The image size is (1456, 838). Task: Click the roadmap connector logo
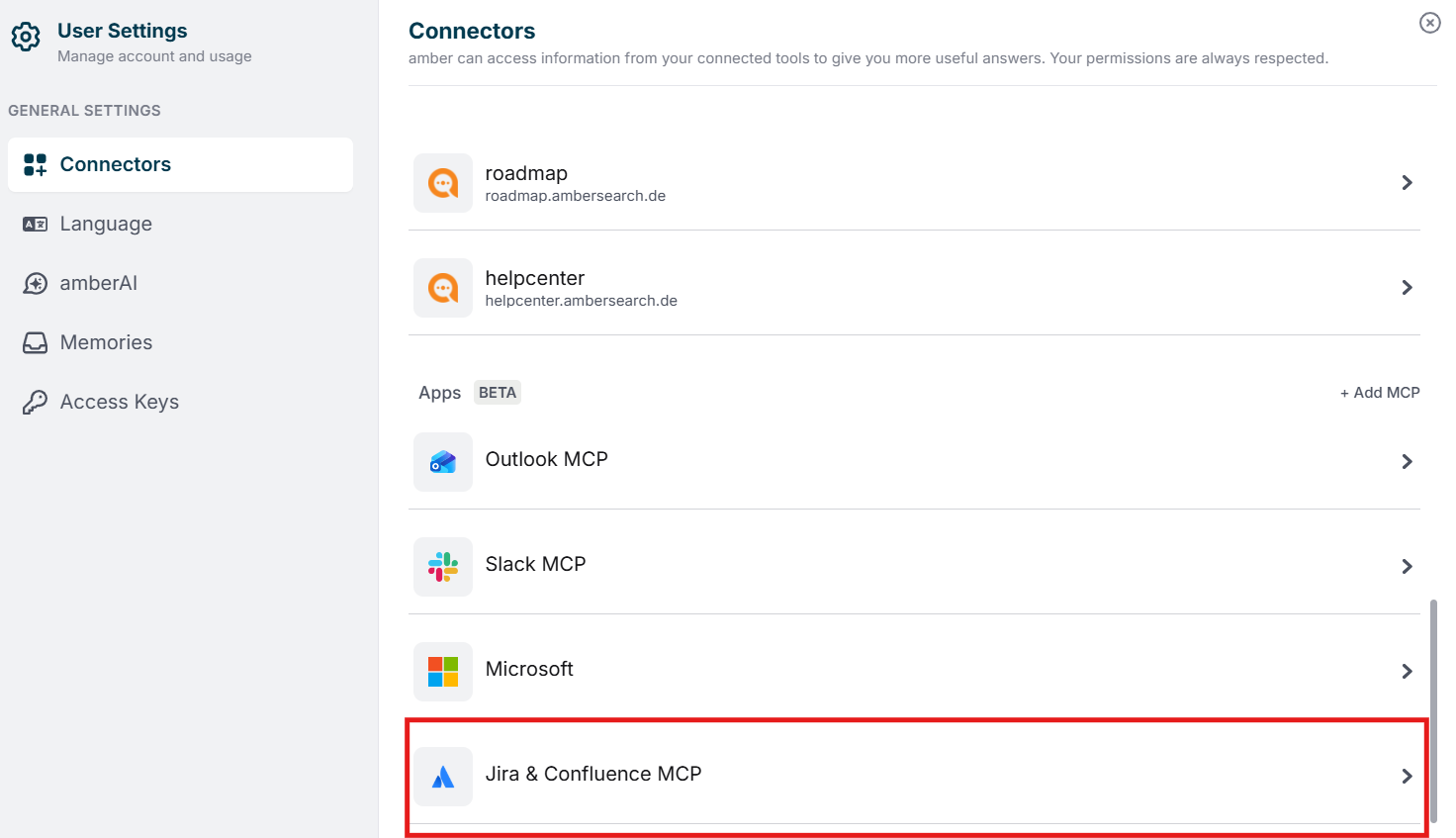pyautogui.click(x=443, y=183)
